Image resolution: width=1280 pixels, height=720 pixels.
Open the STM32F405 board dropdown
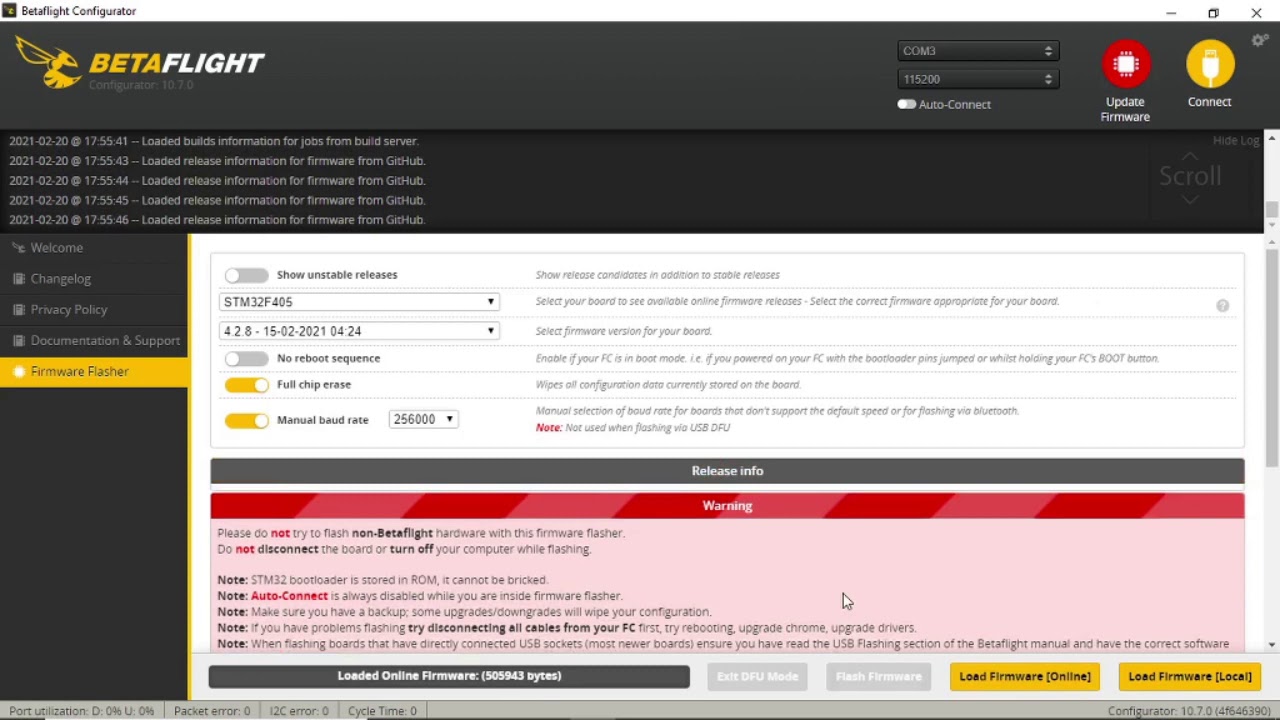tap(358, 302)
